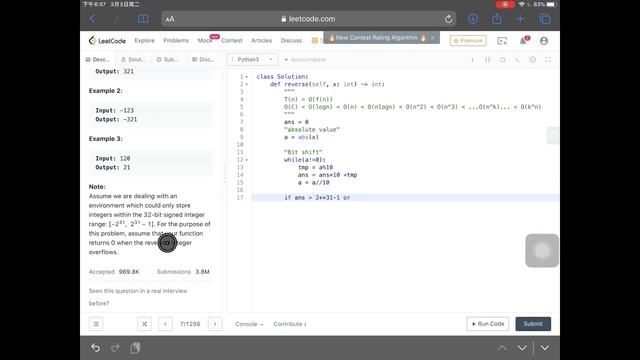Open the problem list menu icon
Viewport: 640px width, 360px height.
(x=96, y=324)
